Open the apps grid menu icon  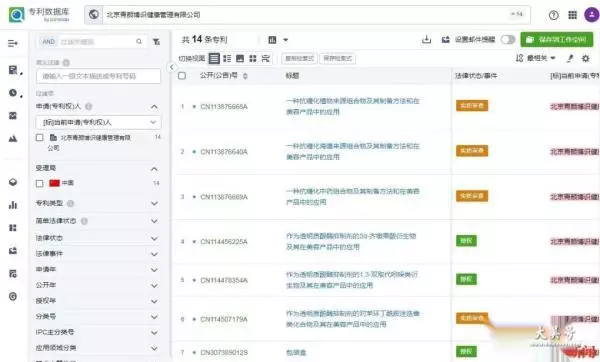point(572,15)
